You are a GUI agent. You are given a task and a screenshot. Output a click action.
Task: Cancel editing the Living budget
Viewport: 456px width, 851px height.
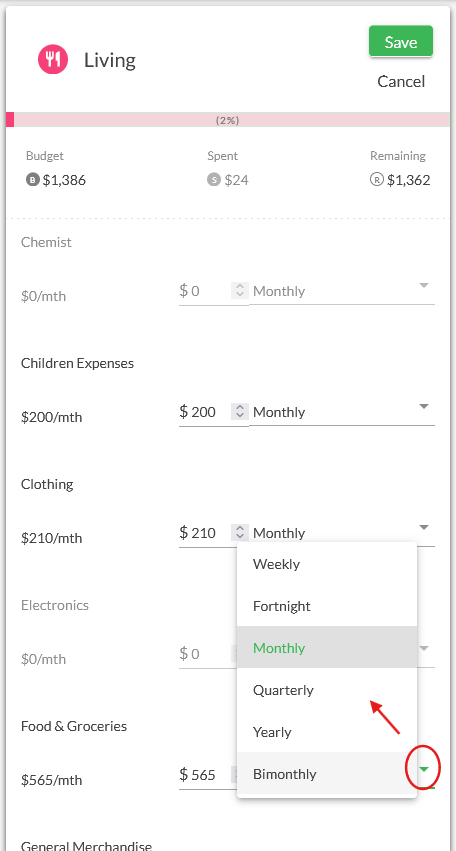tap(401, 81)
